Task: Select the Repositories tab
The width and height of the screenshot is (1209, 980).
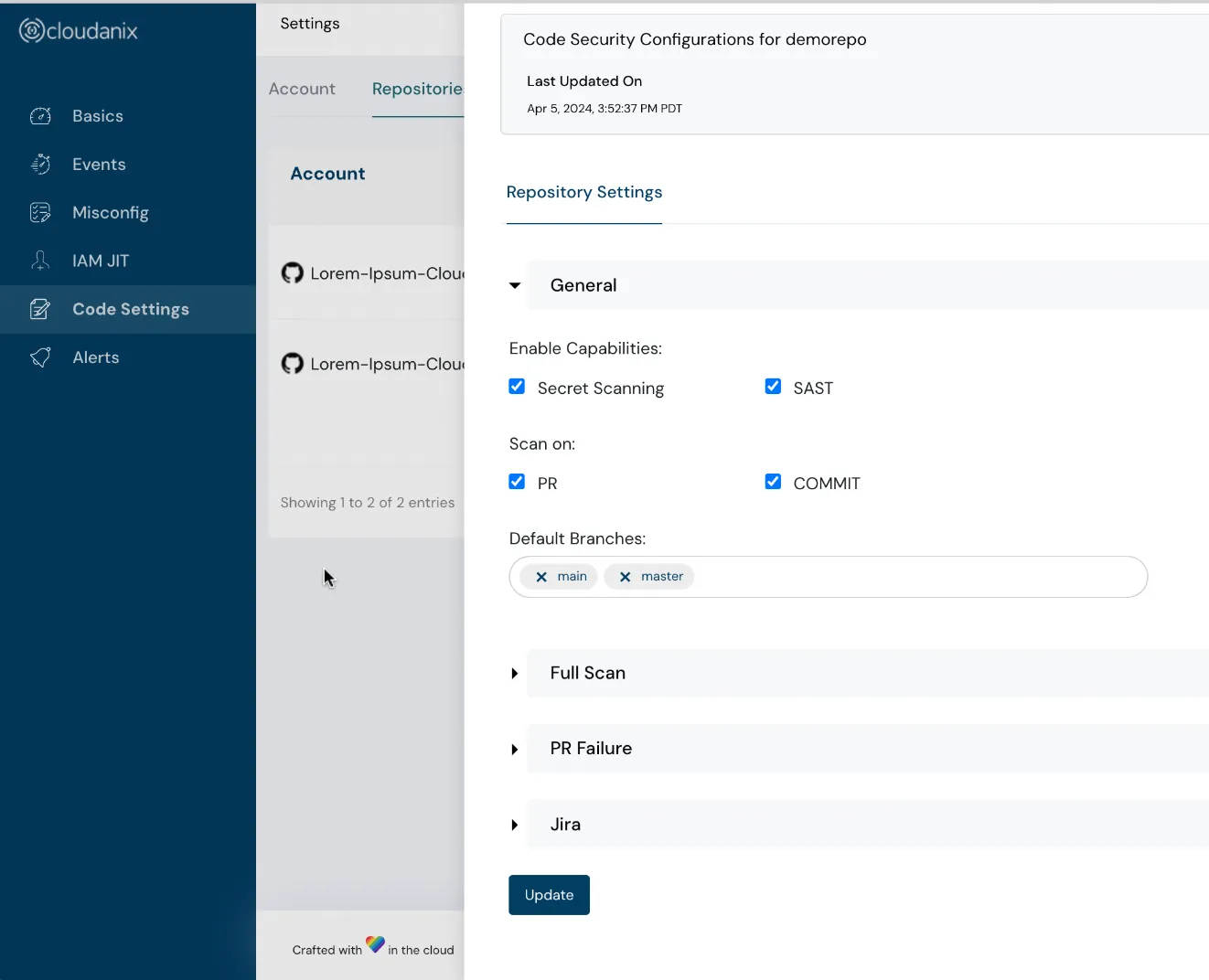Action: tap(419, 89)
